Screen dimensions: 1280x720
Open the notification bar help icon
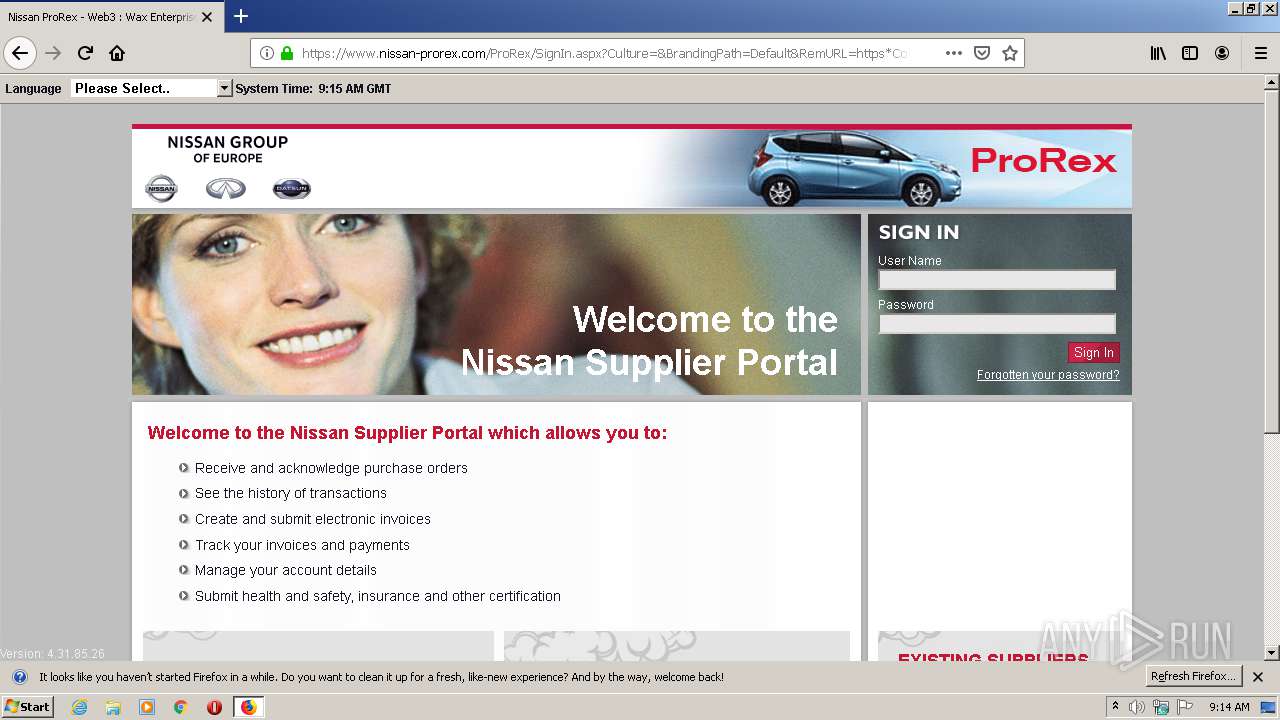[19, 677]
